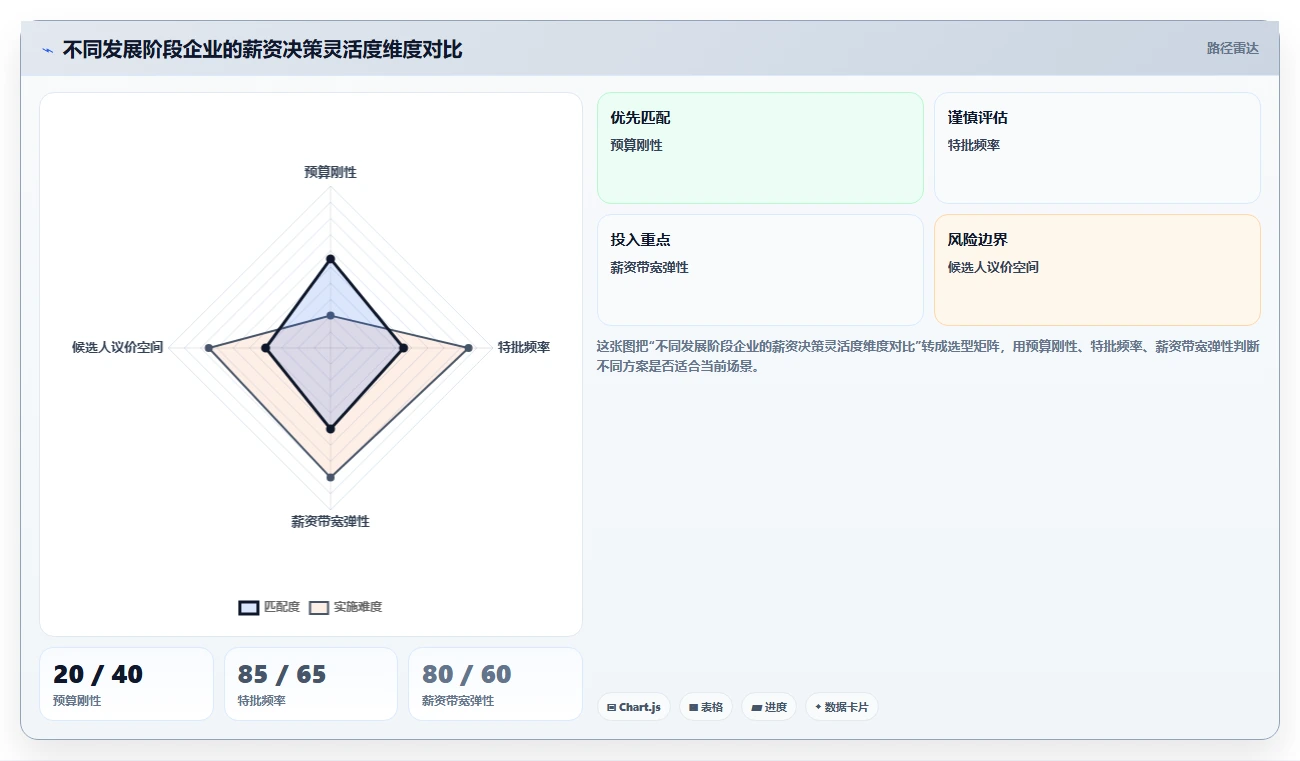The height and width of the screenshot is (761, 1300).
Task: Click the 预算刚性 radar axis label
Action: (330, 172)
